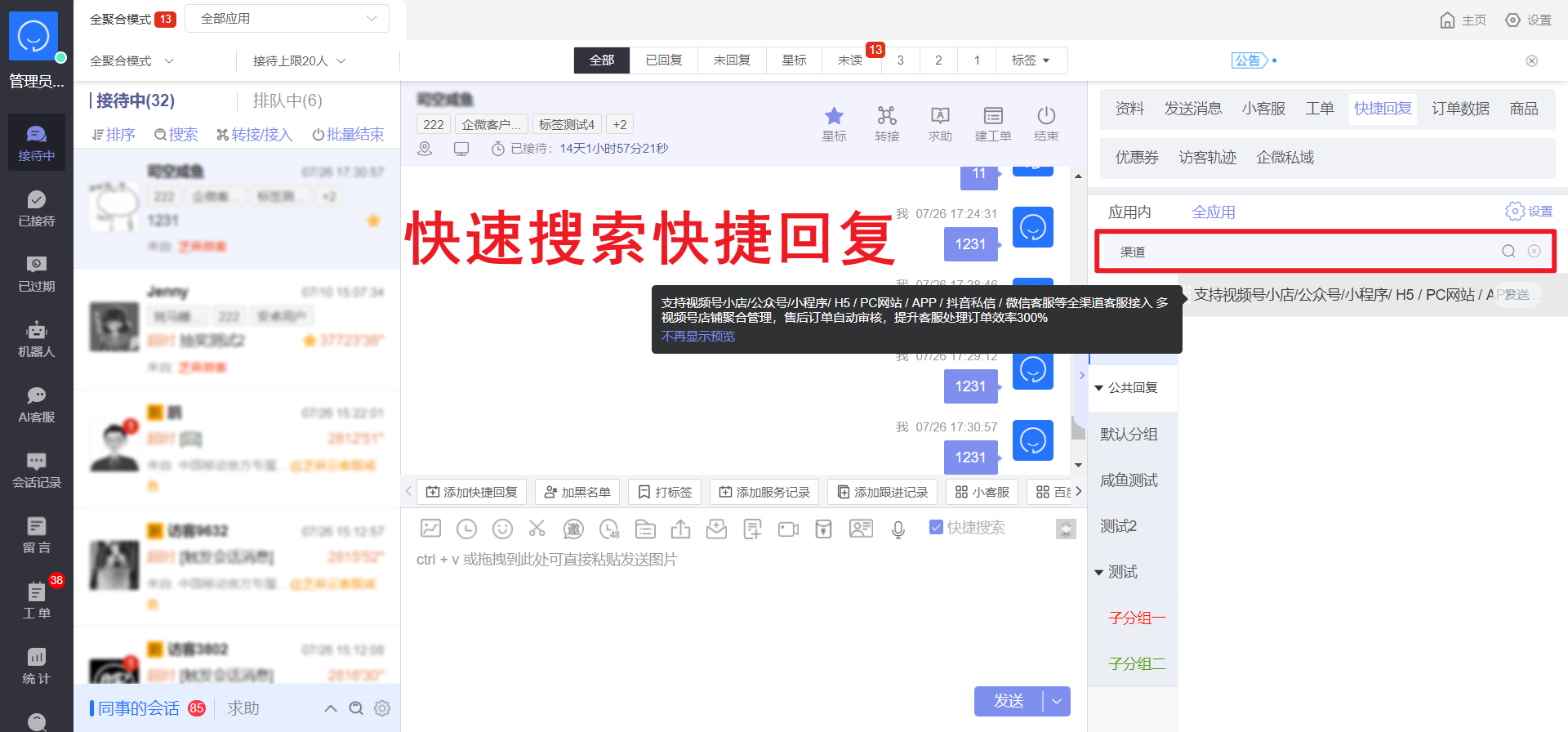The image size is (1568, 732).
Task: Open the 资料 tab
Action: (1130, 109)
